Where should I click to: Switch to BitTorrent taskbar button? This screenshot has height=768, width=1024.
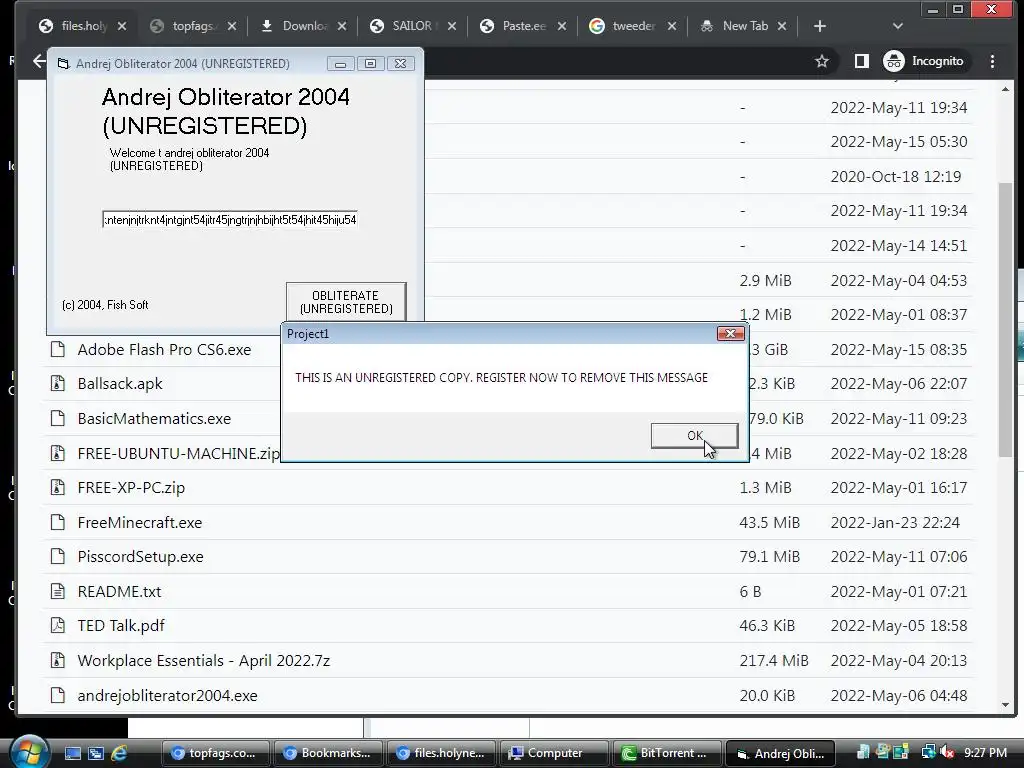[x=667, y=753]
